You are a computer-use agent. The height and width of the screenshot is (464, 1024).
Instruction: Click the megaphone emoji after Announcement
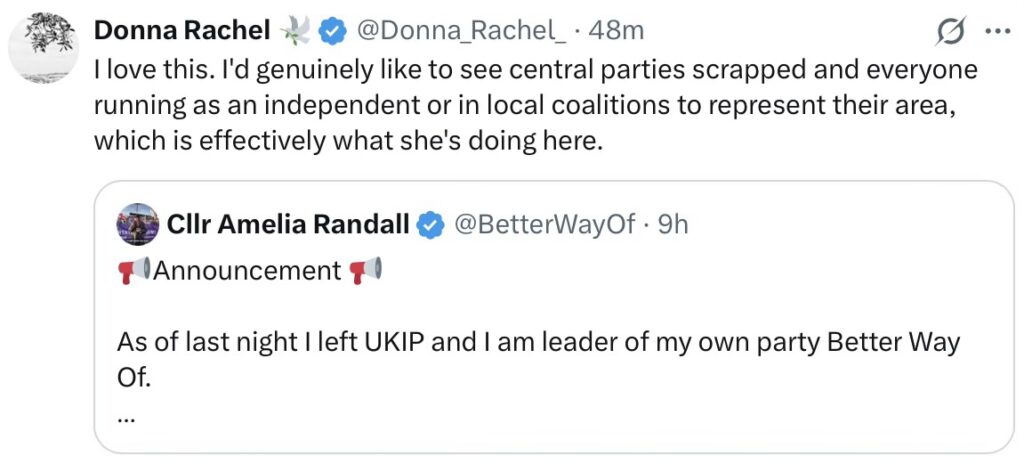coord(366,271)
